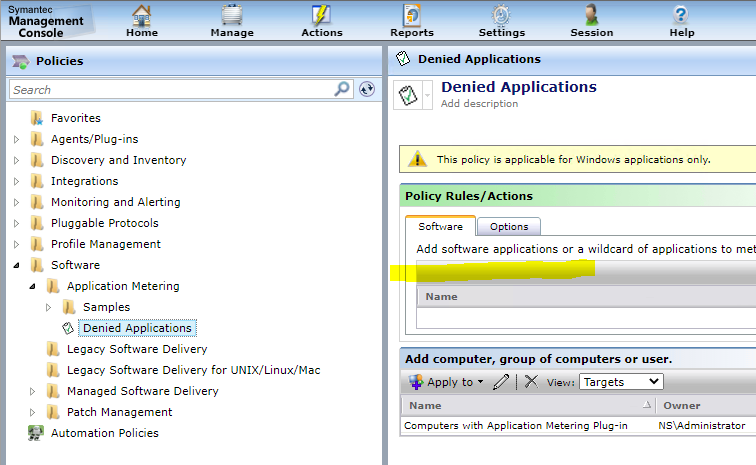Collapse the Application Metering node
This screenshot has height=465, width=756.
pos(32,286)
